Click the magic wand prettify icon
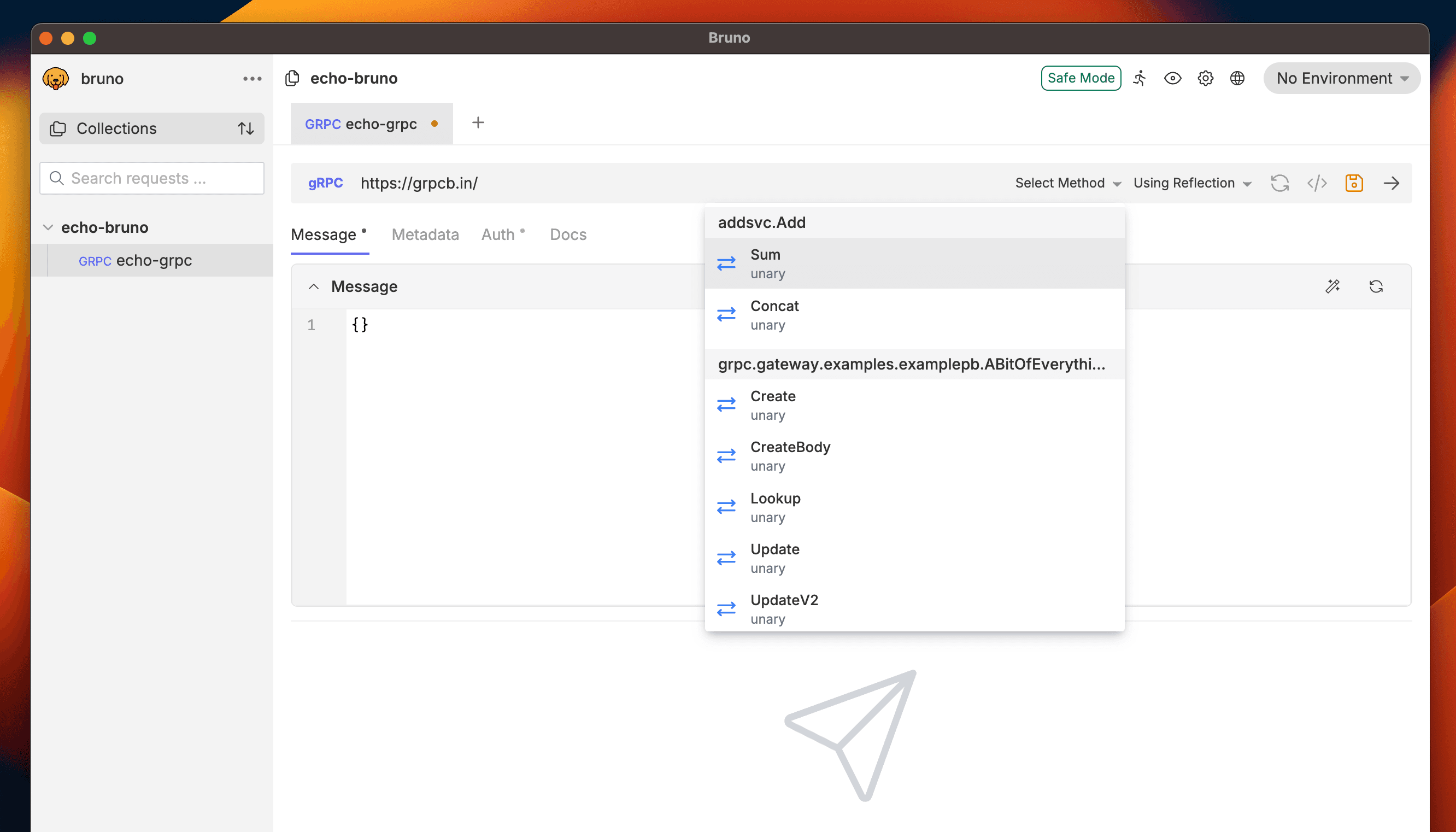 point(1332,286)
